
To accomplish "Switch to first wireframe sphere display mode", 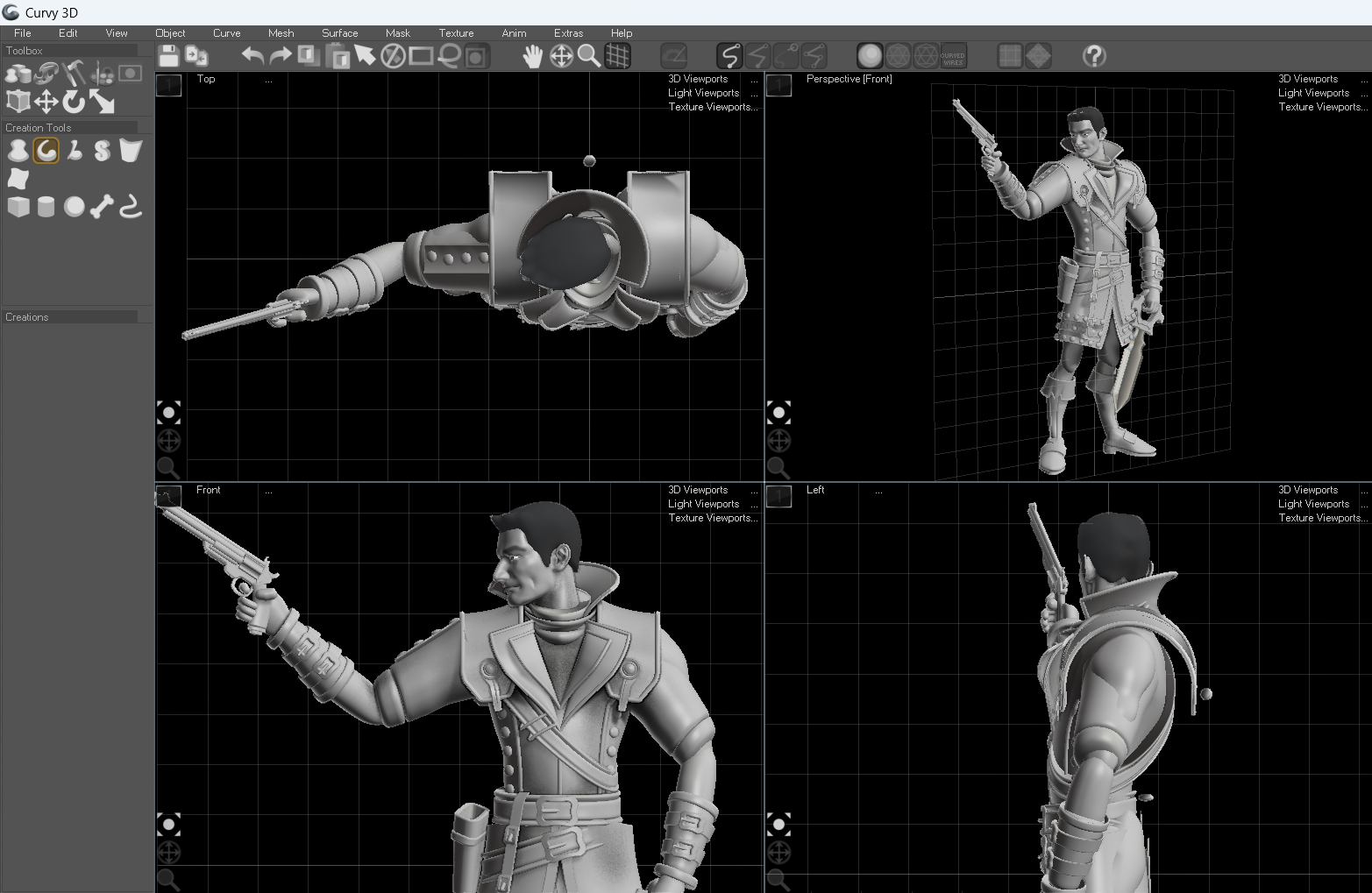I will [898, 56].
